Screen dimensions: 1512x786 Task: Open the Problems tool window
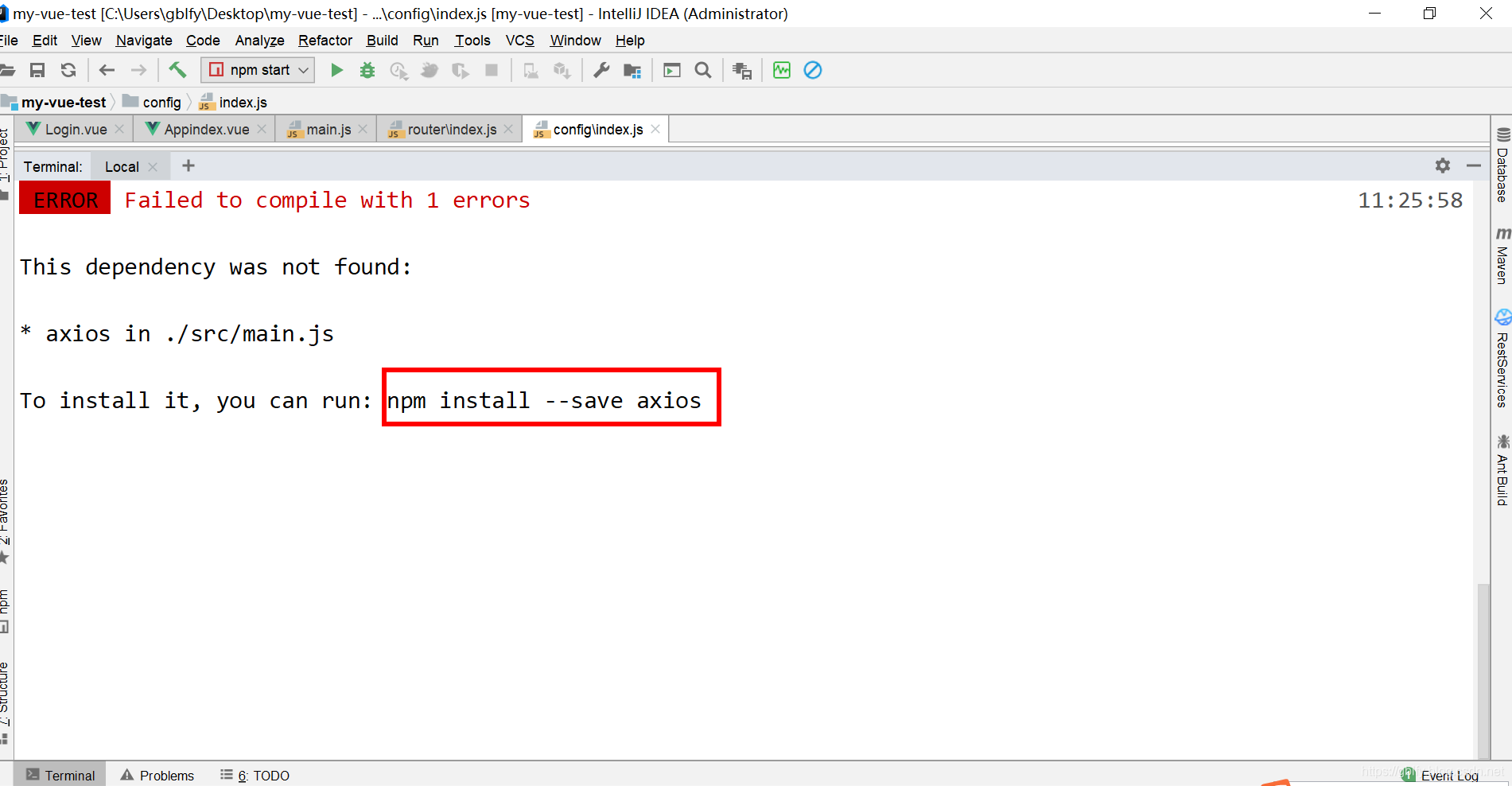click(x=157, y=775)
